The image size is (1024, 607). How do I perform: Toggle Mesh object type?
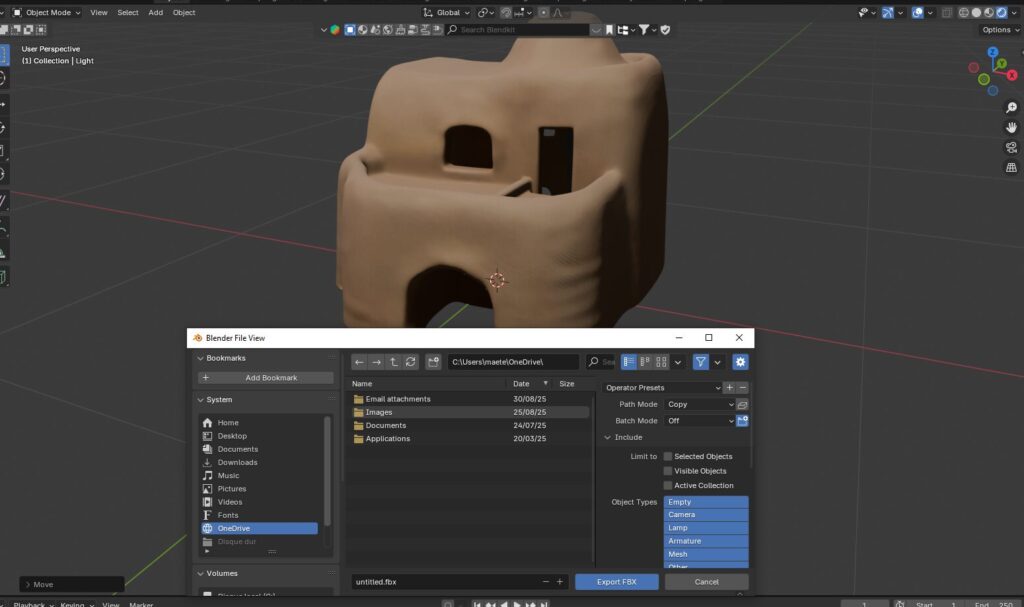tap(705, 554)
